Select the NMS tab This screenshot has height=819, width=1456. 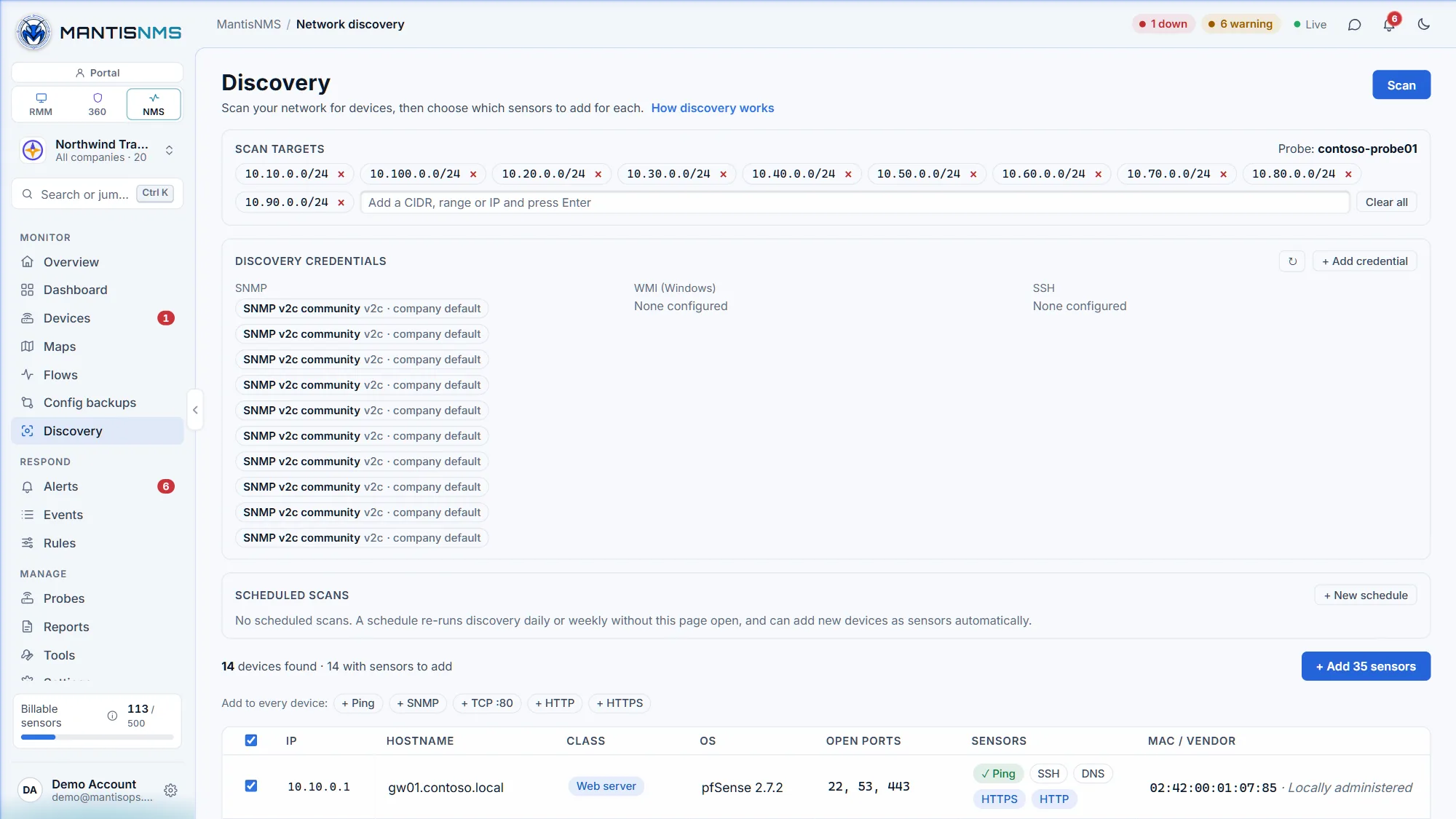[x=154, y=104]
